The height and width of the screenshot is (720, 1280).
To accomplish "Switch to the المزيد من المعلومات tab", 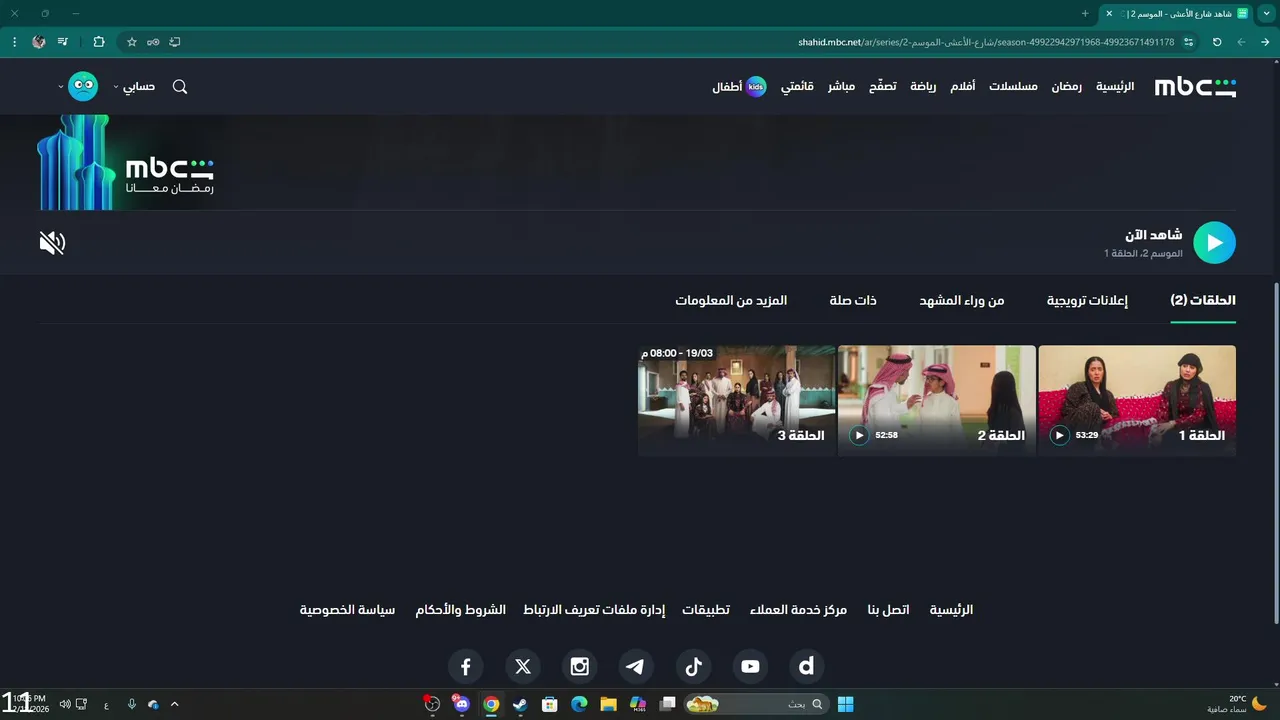I will tap(731, 301).
